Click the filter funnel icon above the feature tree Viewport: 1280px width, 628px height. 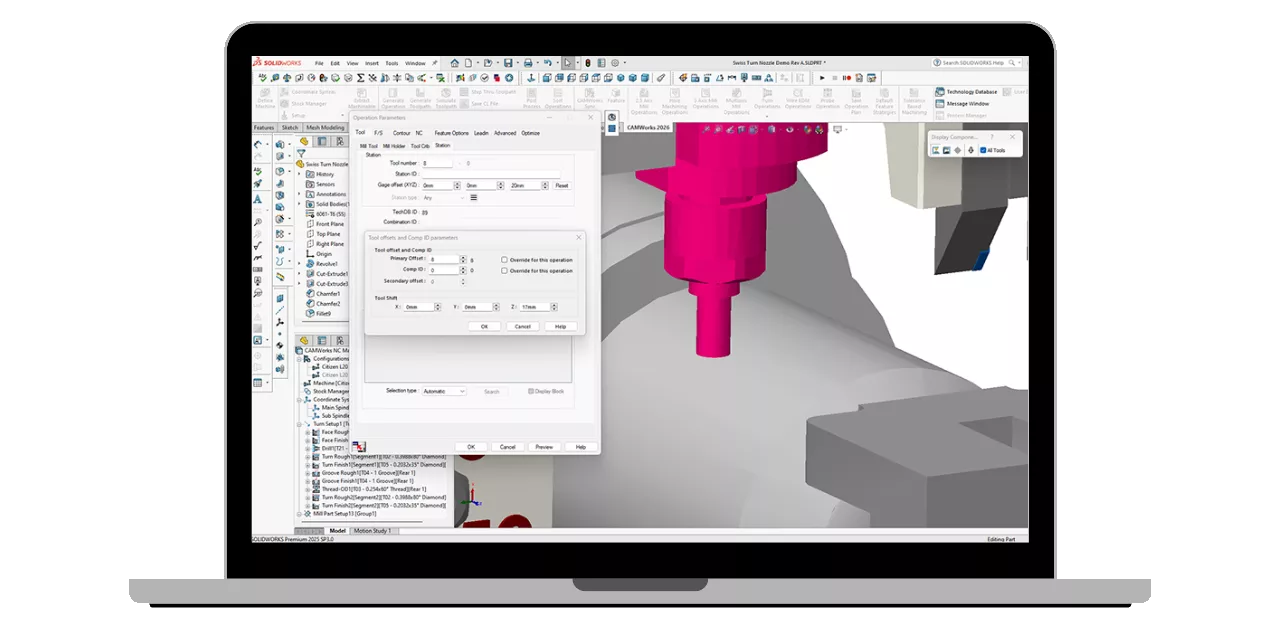point(301,153)
